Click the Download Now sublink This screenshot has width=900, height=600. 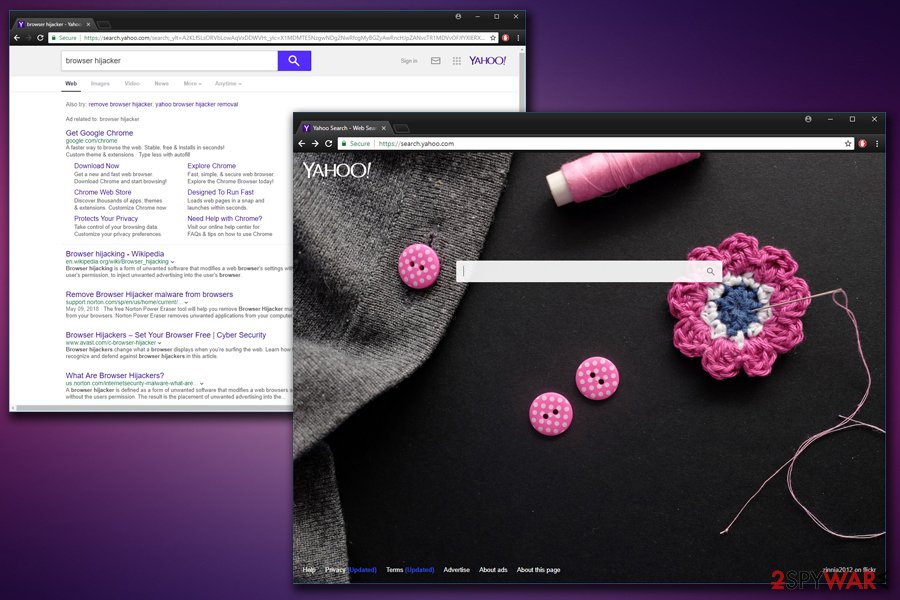pyautogui.click(x=96, y=166)
